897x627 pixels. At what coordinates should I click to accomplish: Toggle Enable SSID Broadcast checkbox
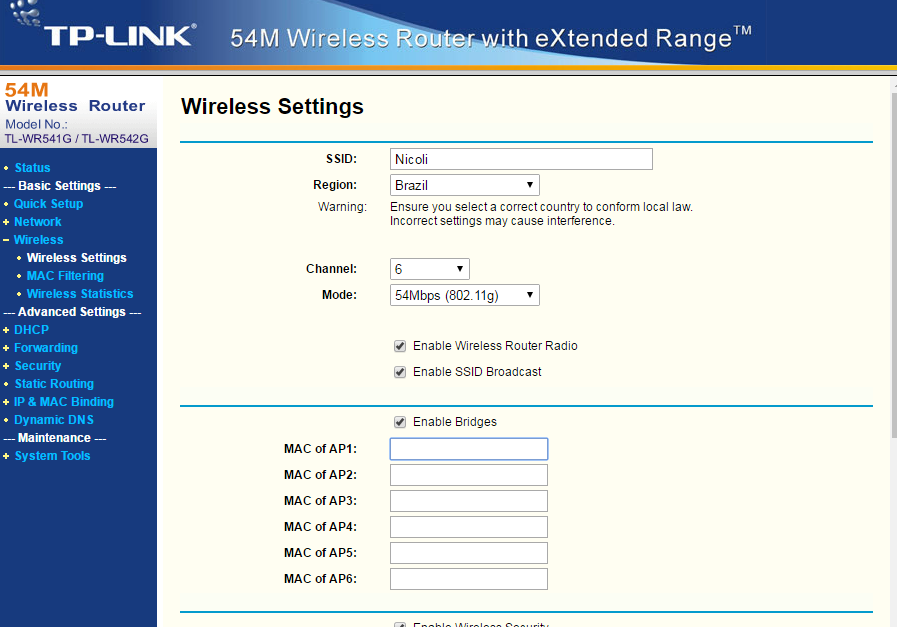[400, 372]
